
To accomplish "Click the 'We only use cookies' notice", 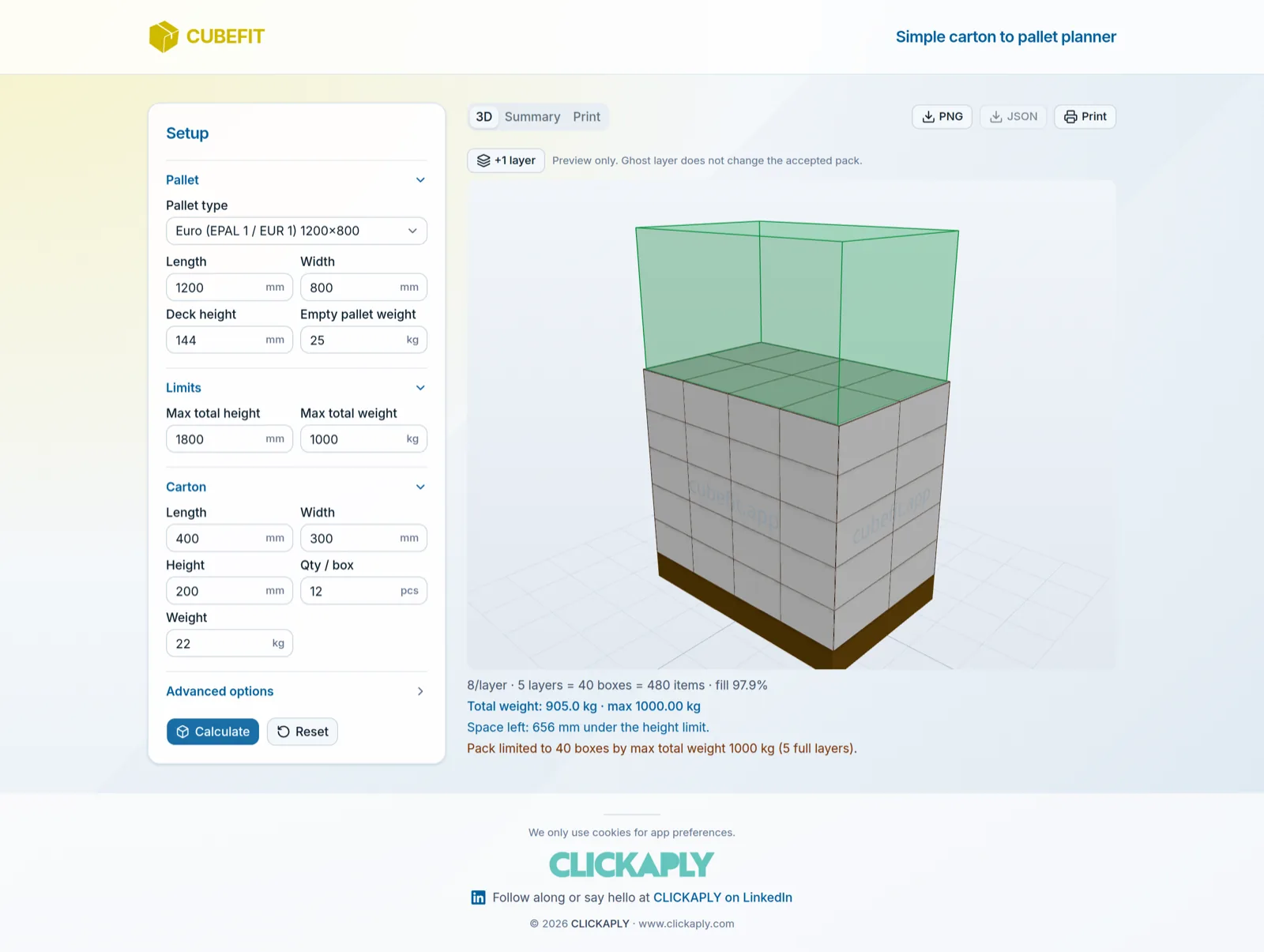I will (631, 833).
